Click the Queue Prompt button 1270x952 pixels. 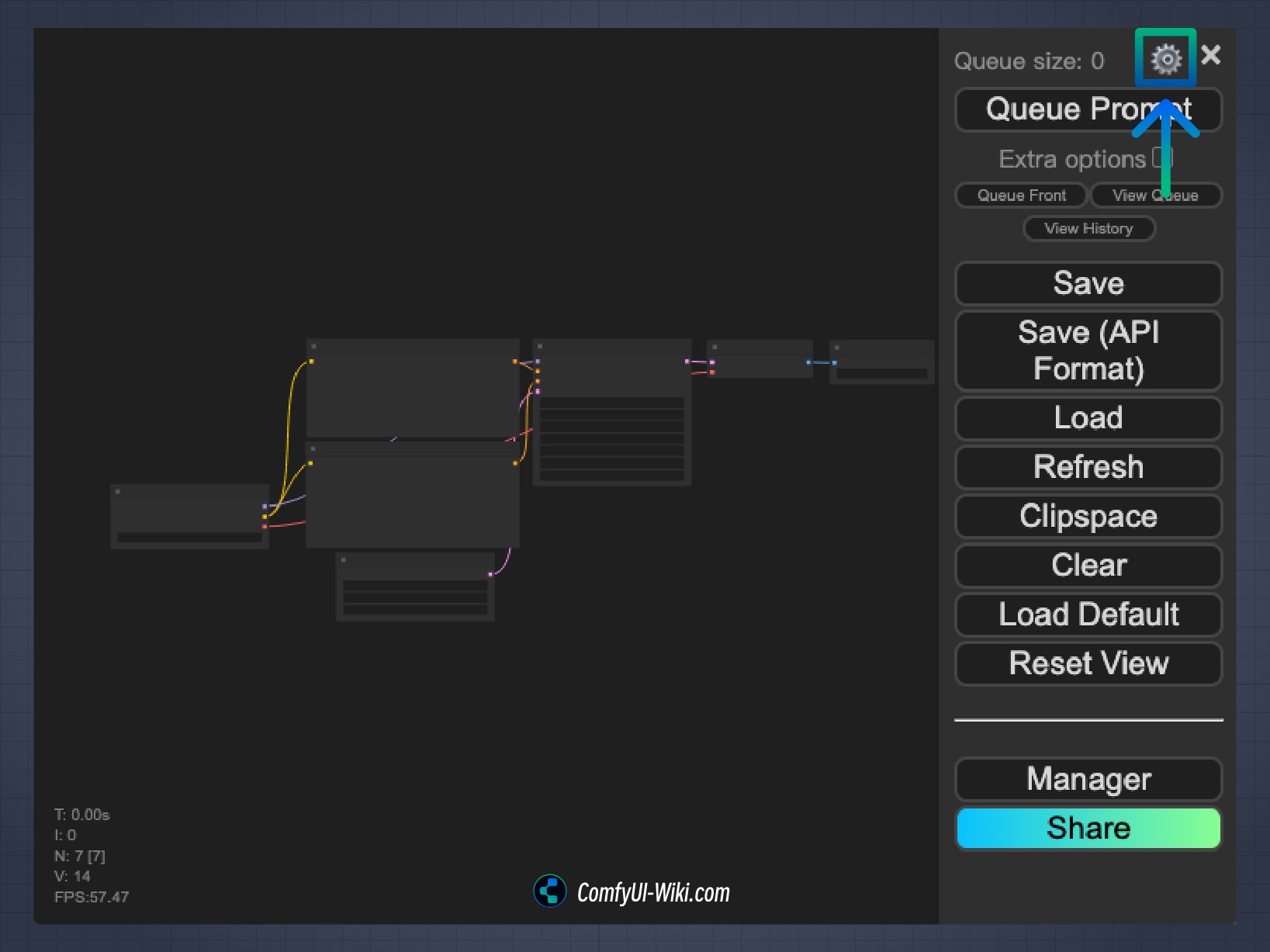[x=1088, y=109]
